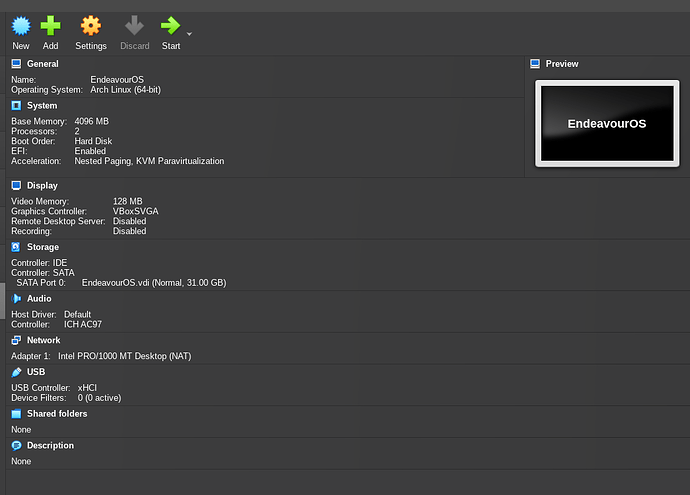Open the Start button dropdown arrow

click(x=189, y=33)
